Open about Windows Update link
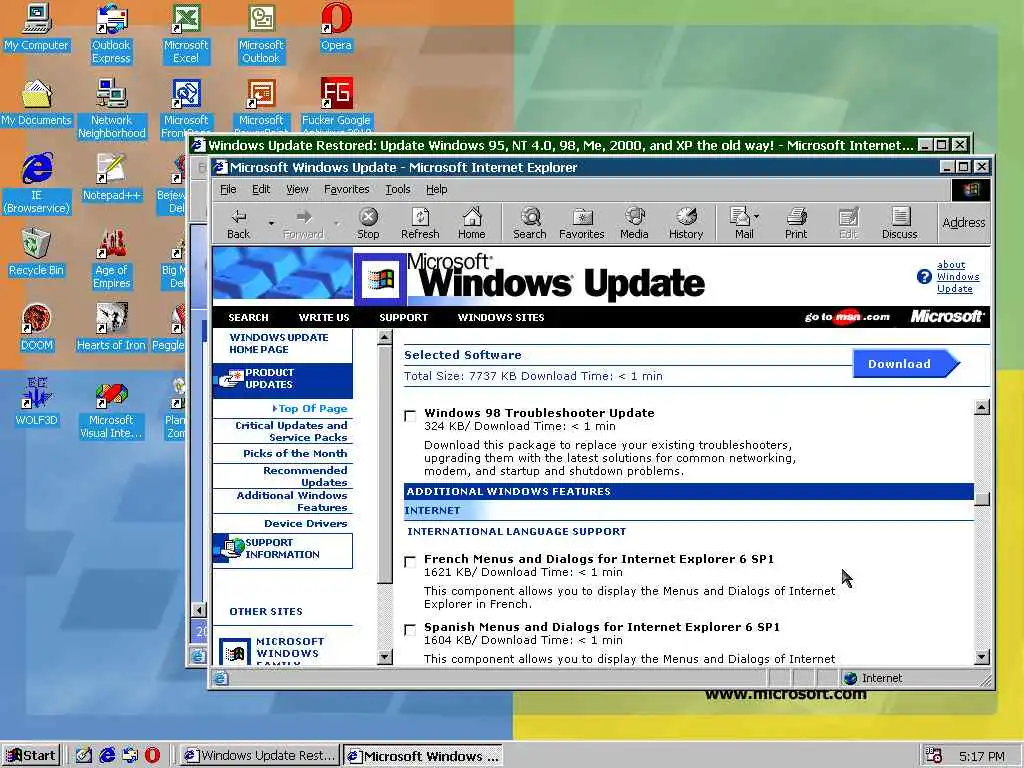The width and height of the screenshot is (1024, 768). (957, 277)
